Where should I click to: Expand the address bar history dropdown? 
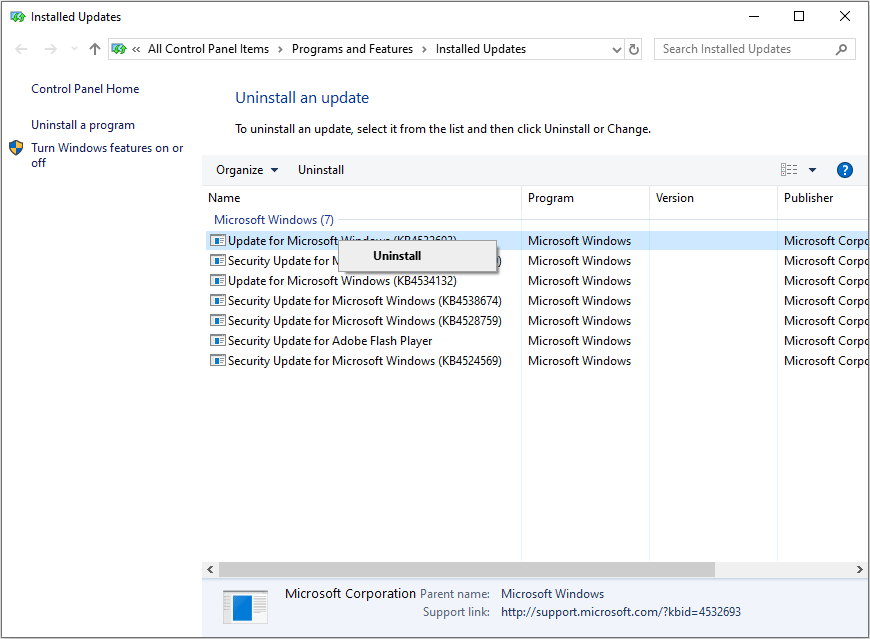coord(616,49)
